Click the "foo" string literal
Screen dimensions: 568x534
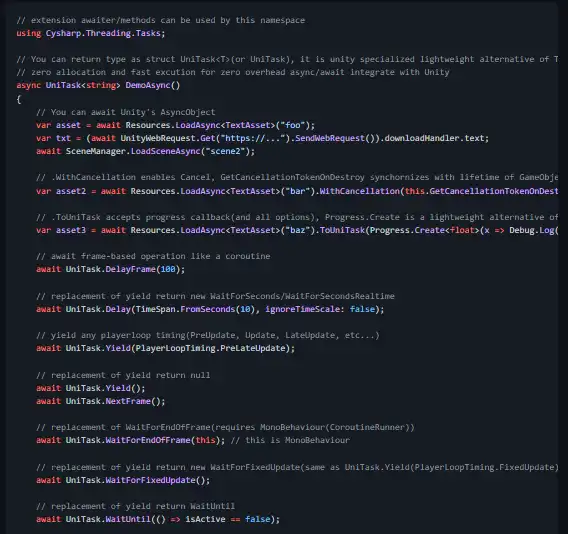(293, 125)
